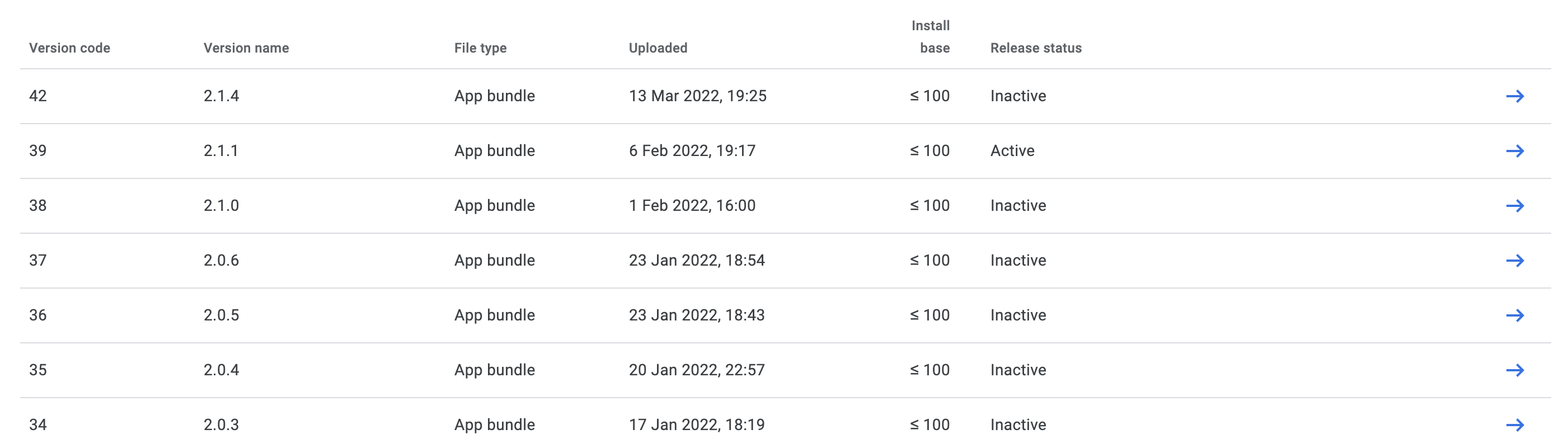Click the Install base column header
The height and width of the screenshot is (434, 1568).
click(x=931, y=36)
